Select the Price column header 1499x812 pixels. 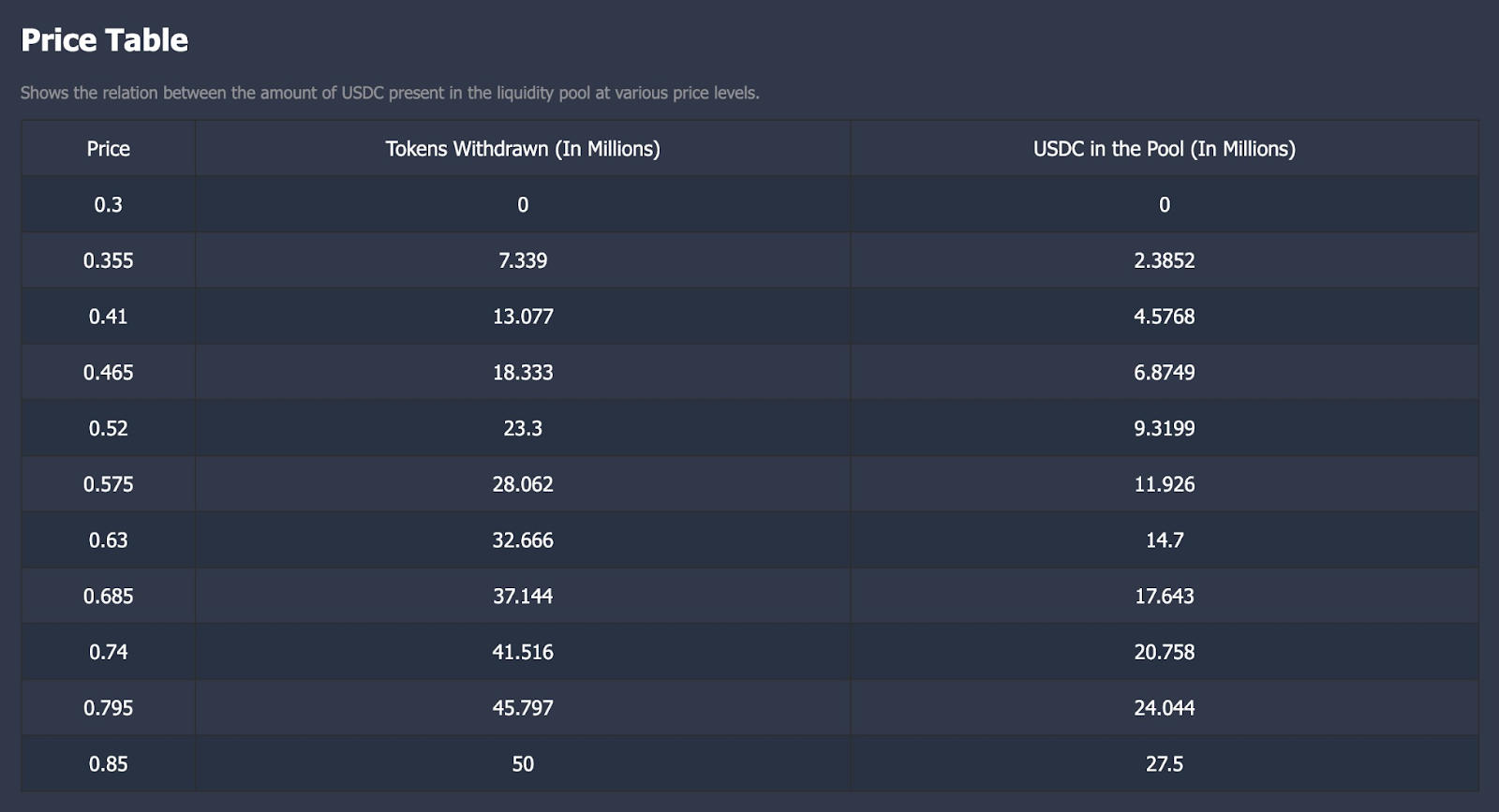(109, 149)
